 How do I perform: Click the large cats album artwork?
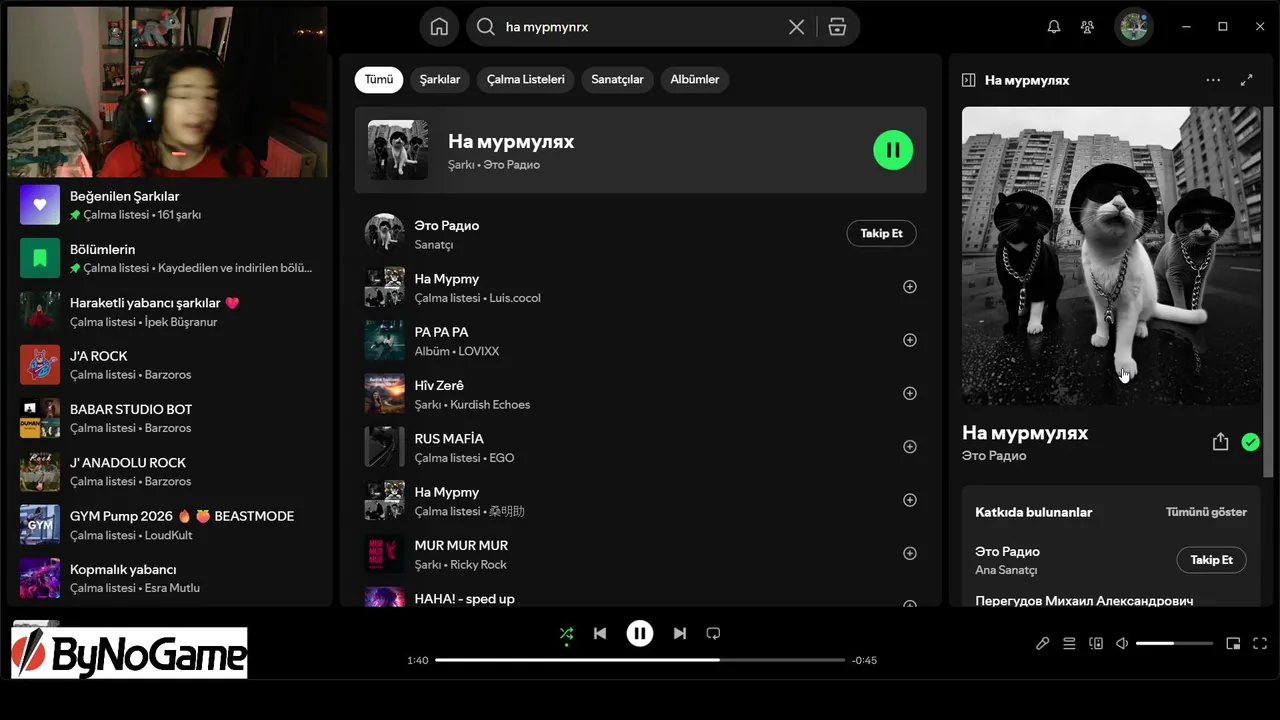[x=1111, y=256]
